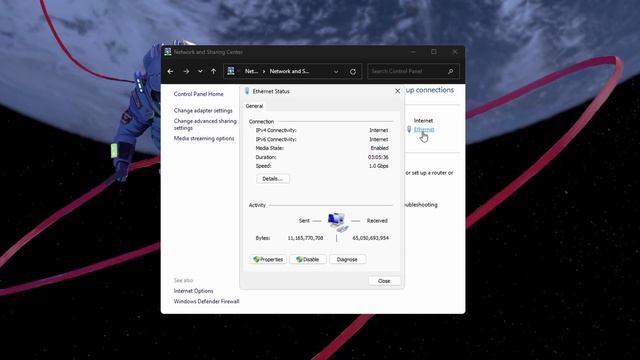This screenshot has height=360, width=640.
Task: Open connection Details button
Action: tap(273, 179)
